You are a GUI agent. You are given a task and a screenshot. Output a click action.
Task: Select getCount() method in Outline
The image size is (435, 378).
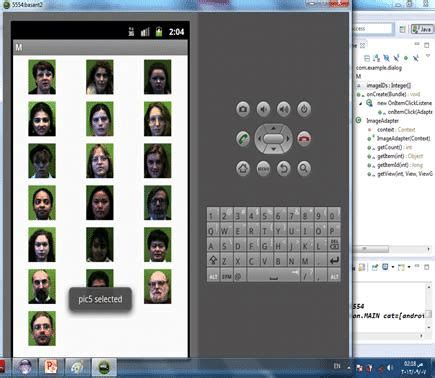(394, 147)
